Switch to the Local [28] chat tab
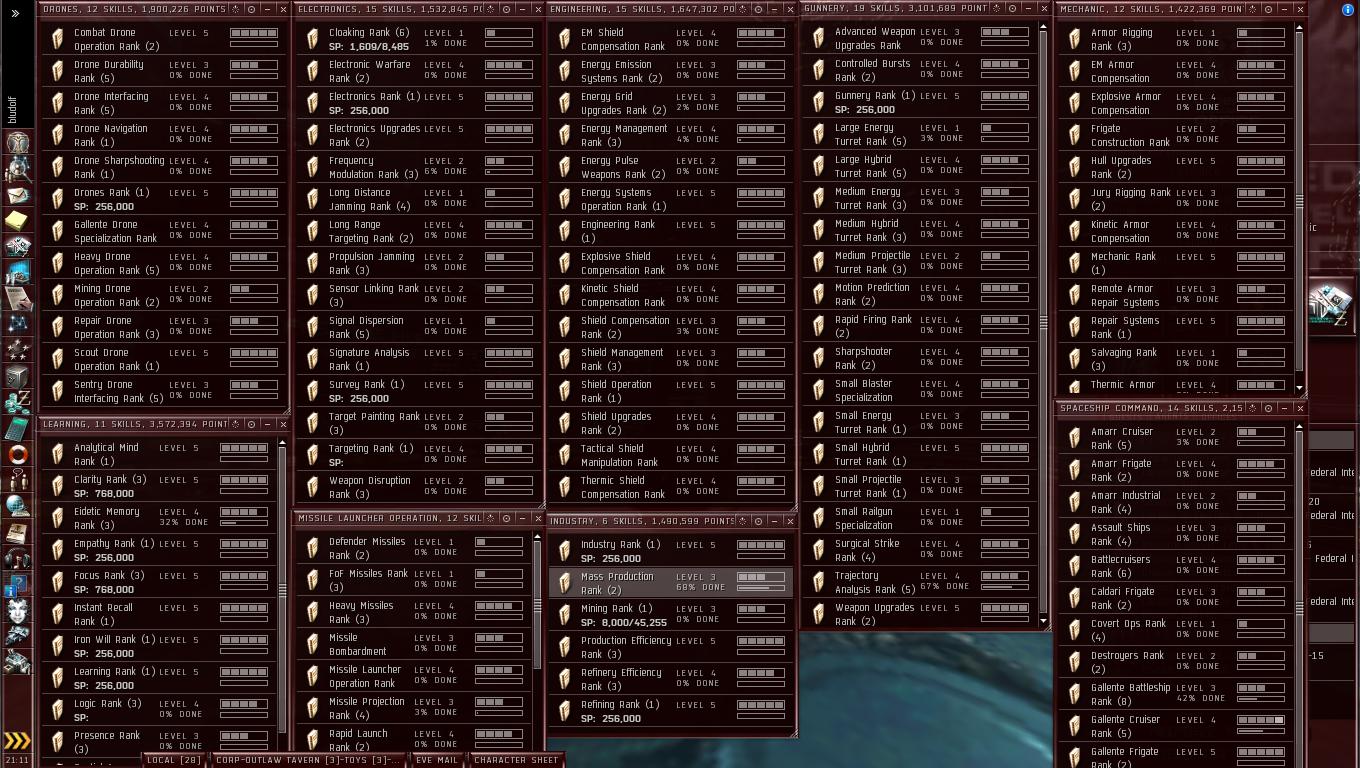This screenshot has height=768, width=1360. pyautogui.click(x=174, y=760)
